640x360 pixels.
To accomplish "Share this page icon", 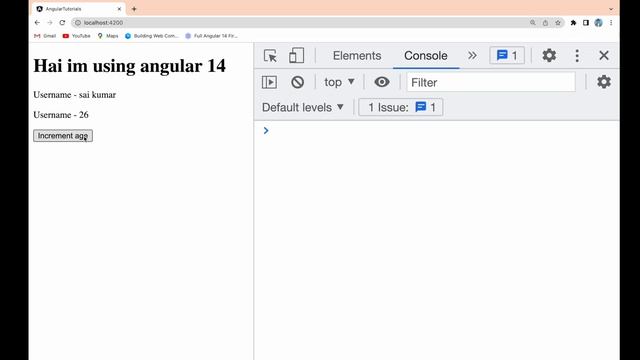I will pos(545,22).
